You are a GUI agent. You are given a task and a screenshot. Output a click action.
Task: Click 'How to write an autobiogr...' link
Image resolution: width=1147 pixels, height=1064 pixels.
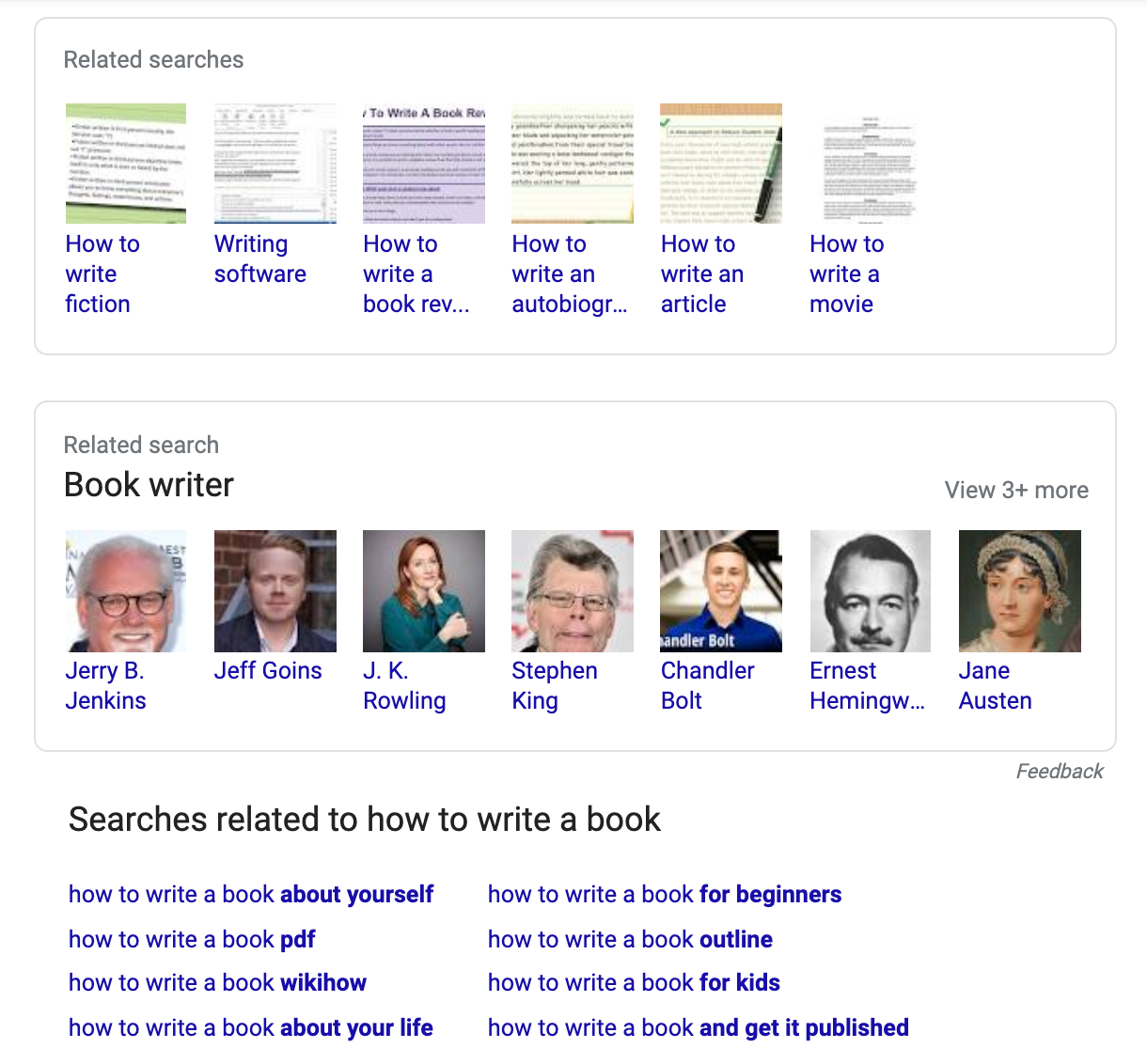pyautogui.click(x=570, y=274)
